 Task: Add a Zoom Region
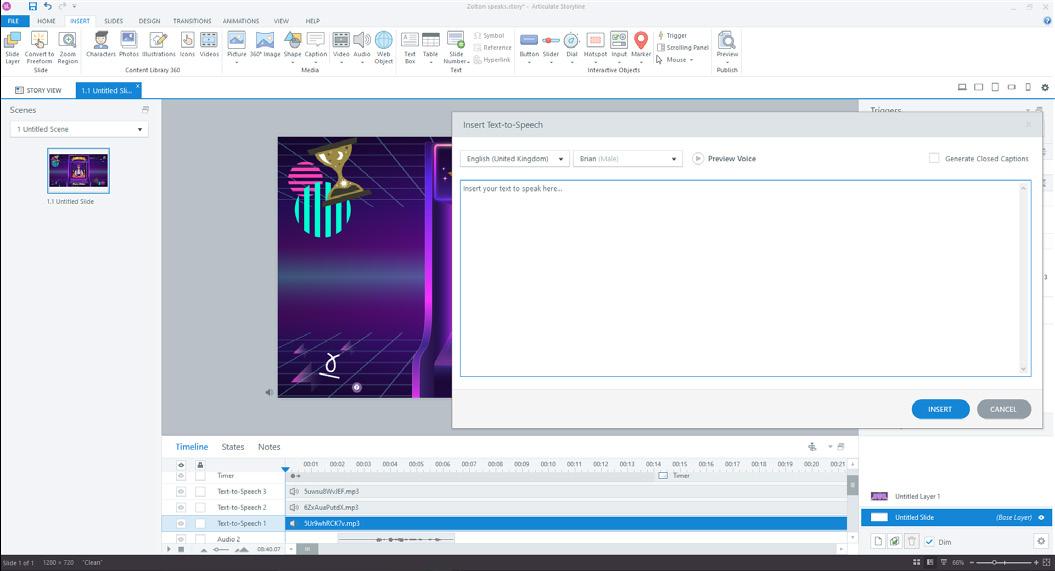[x=67, y=47]
